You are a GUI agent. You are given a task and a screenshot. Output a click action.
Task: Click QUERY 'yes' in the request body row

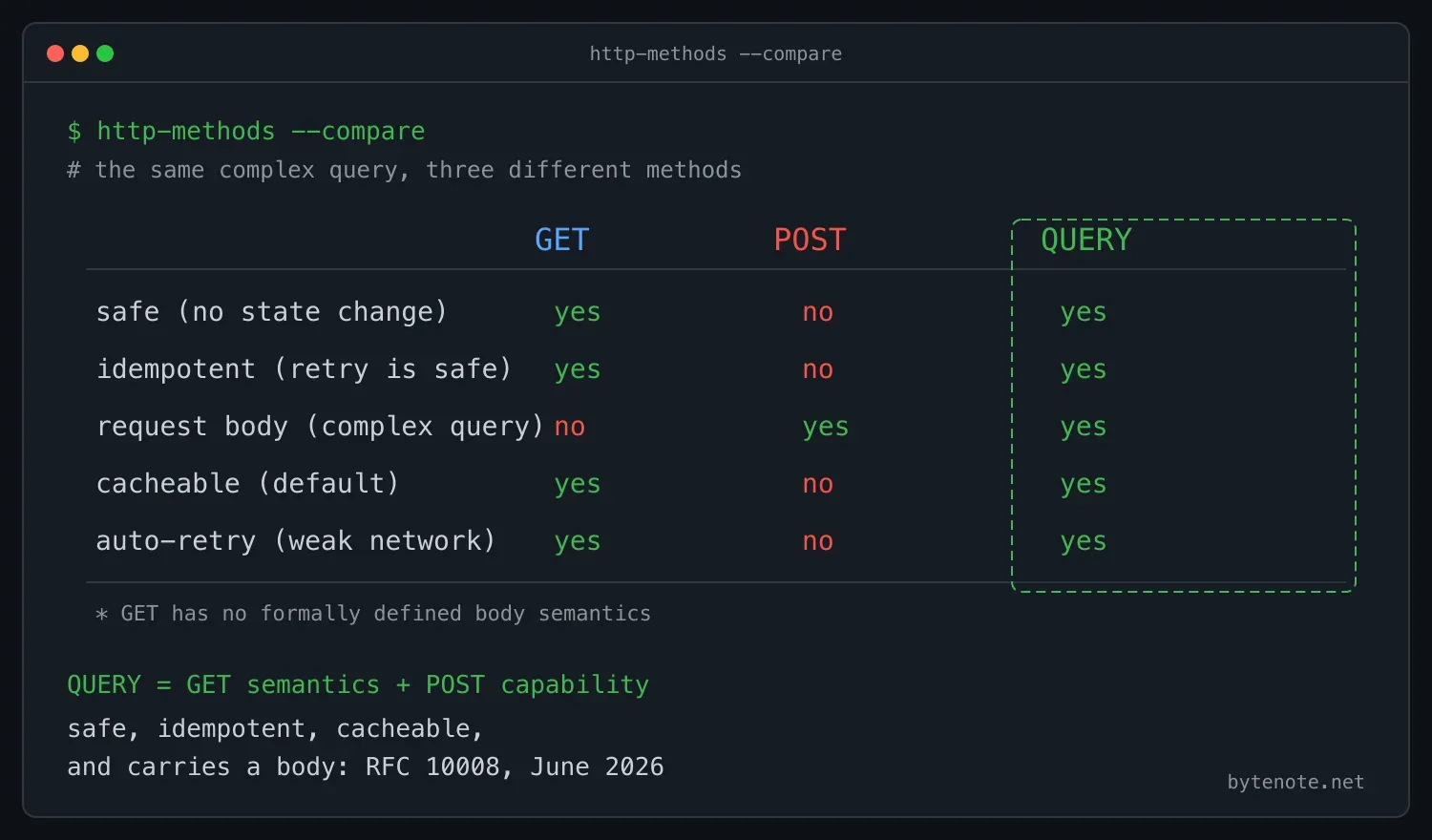tap(1084, 428)
